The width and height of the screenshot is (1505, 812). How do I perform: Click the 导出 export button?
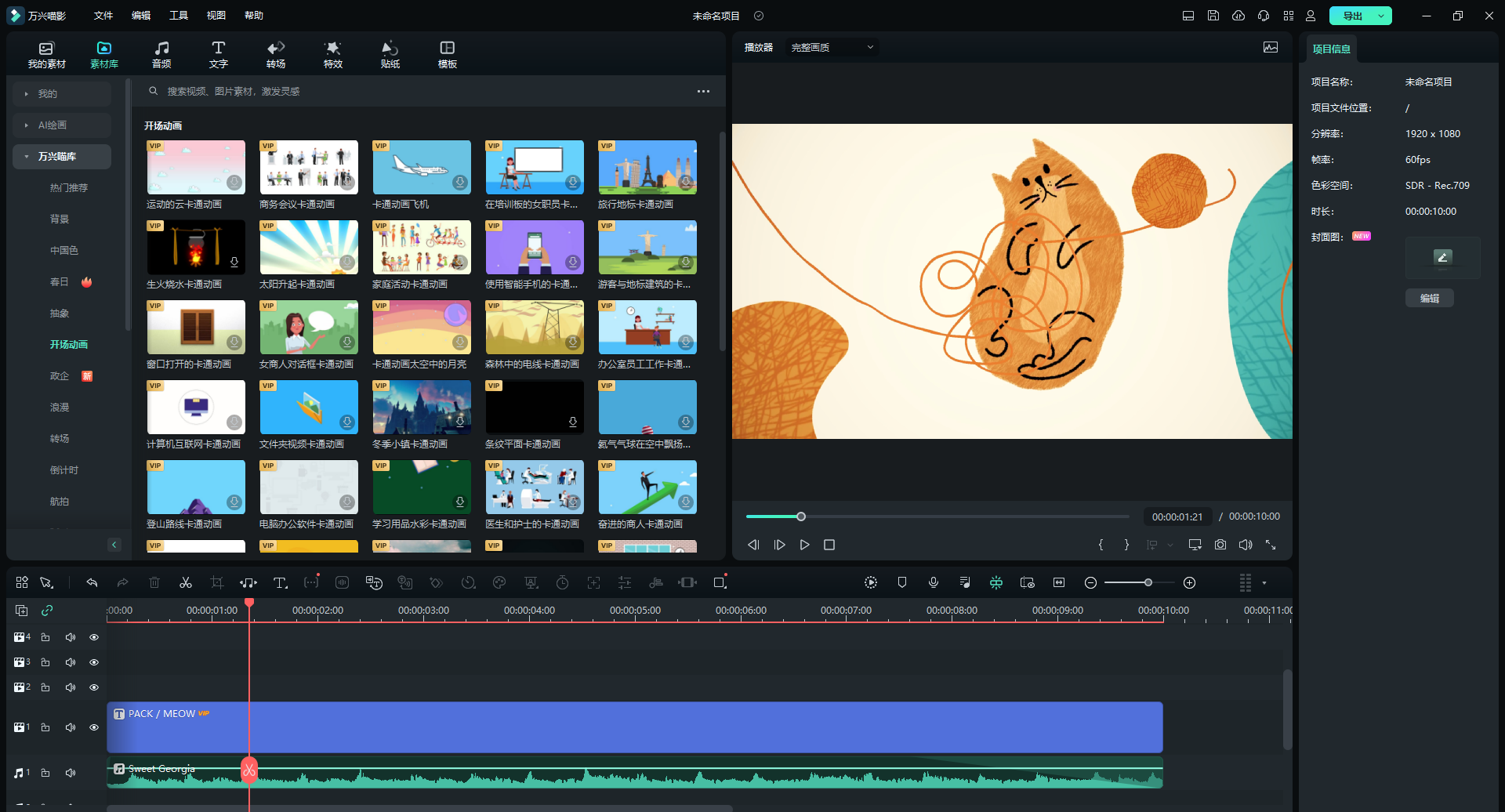tap(1352, 16)
